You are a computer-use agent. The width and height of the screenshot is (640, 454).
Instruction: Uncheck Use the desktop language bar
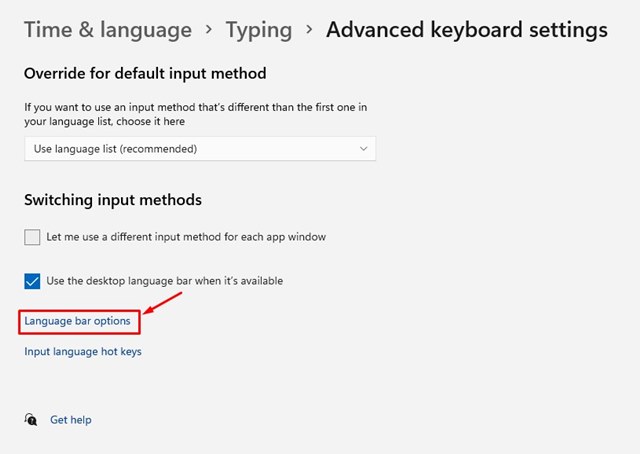(x=32, y=281)
